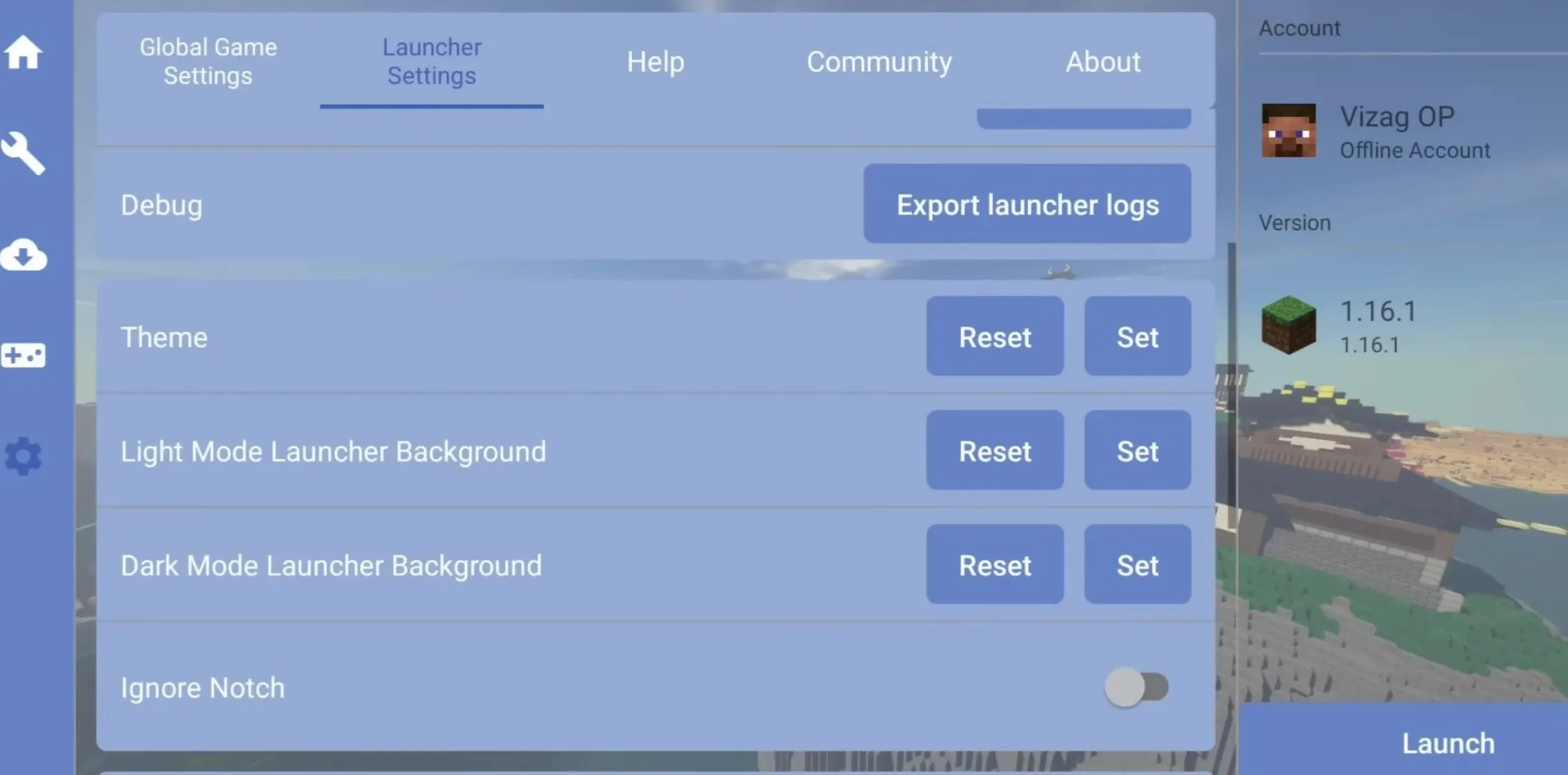The height and width of the screenshot is (775, 1568).
Task: Select the 1.16.1 version title
Action: [1378, 311]
